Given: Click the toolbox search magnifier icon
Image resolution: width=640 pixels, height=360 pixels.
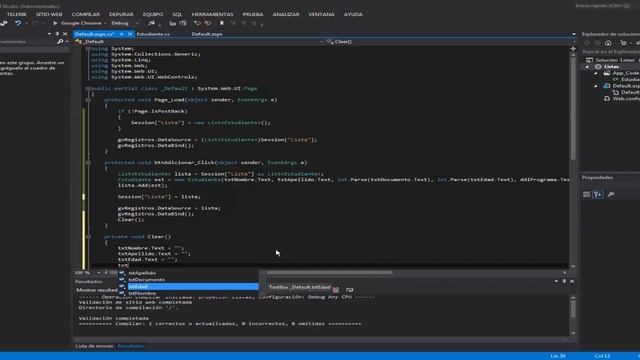Looking at the screenshot, I should [60, 42].
